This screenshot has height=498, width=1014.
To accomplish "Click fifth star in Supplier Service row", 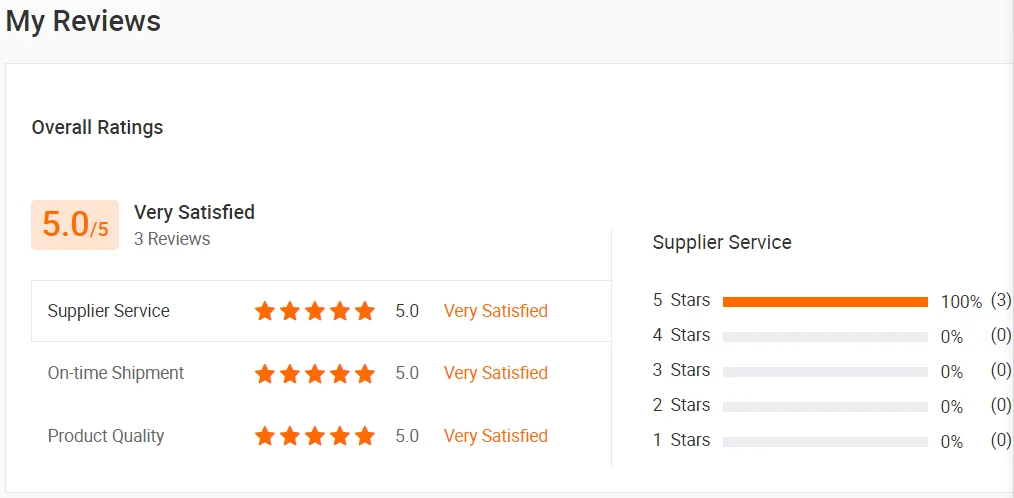I will 365,311.
